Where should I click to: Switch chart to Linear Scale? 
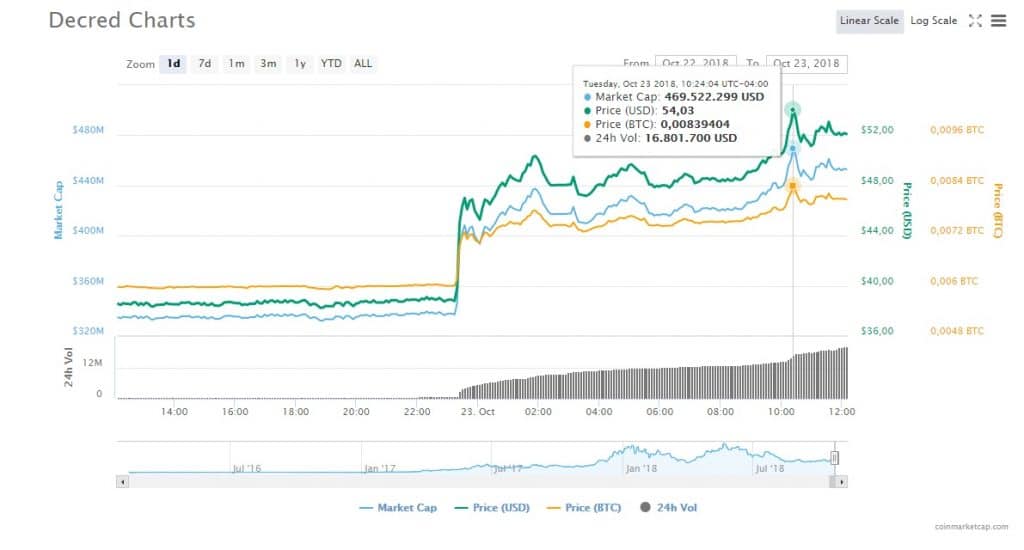[x=869, y=21]
